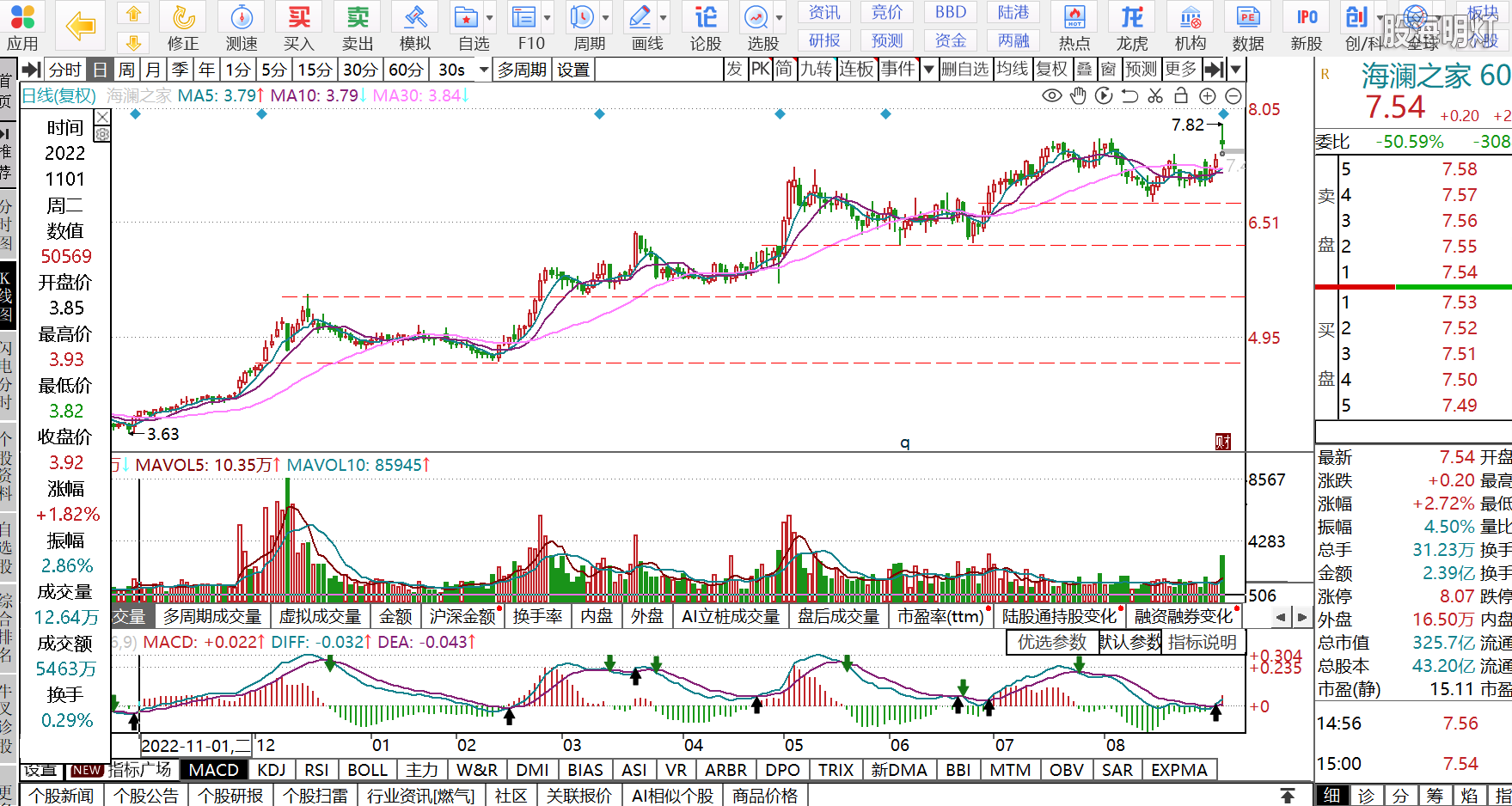Toggle the eye visibility icon on chart
Image resolution: width=1512 pixels, height=806 pixels.
tap(1051, 95)
